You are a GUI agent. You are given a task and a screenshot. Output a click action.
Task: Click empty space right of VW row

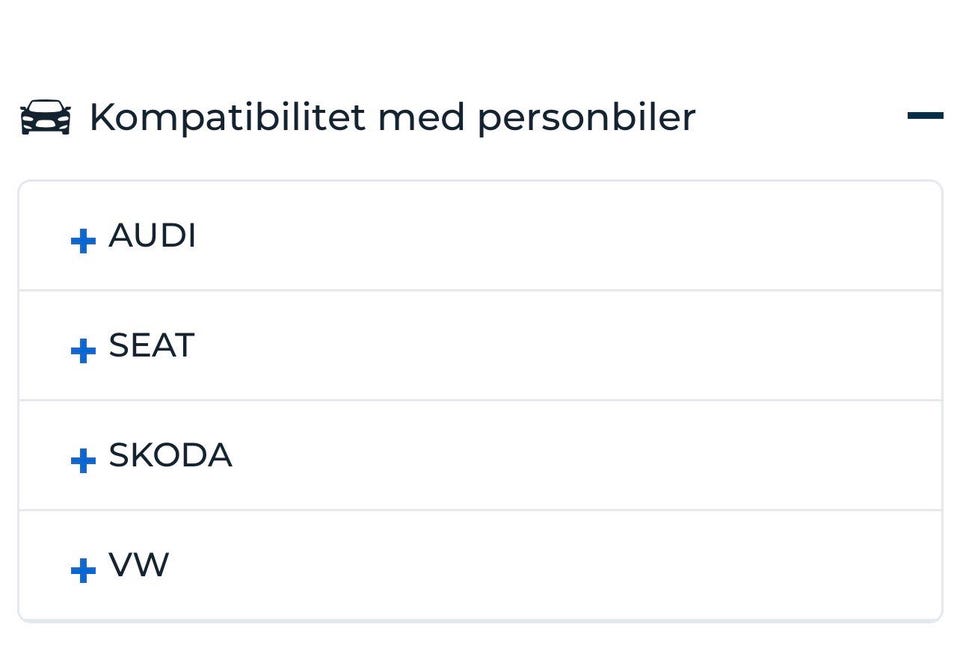click(700, 566)
